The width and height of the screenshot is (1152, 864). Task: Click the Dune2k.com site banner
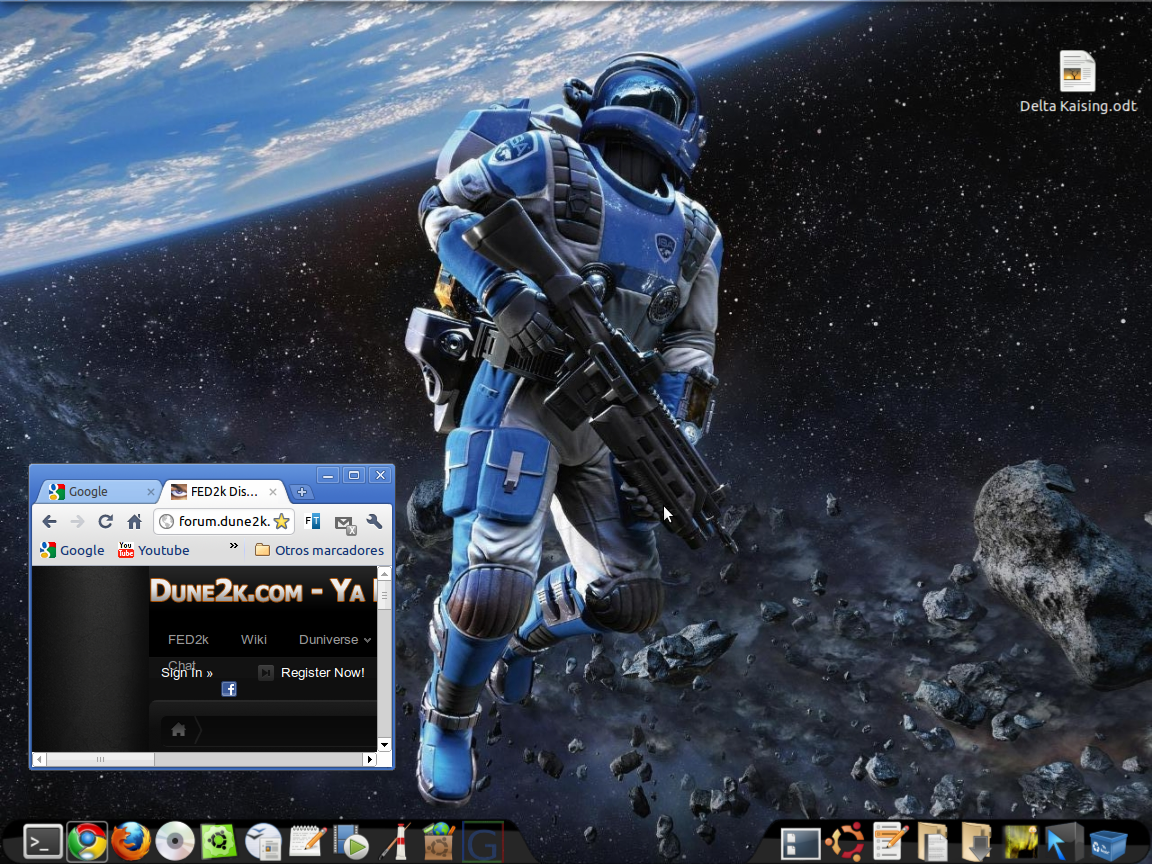click(263, 591)
